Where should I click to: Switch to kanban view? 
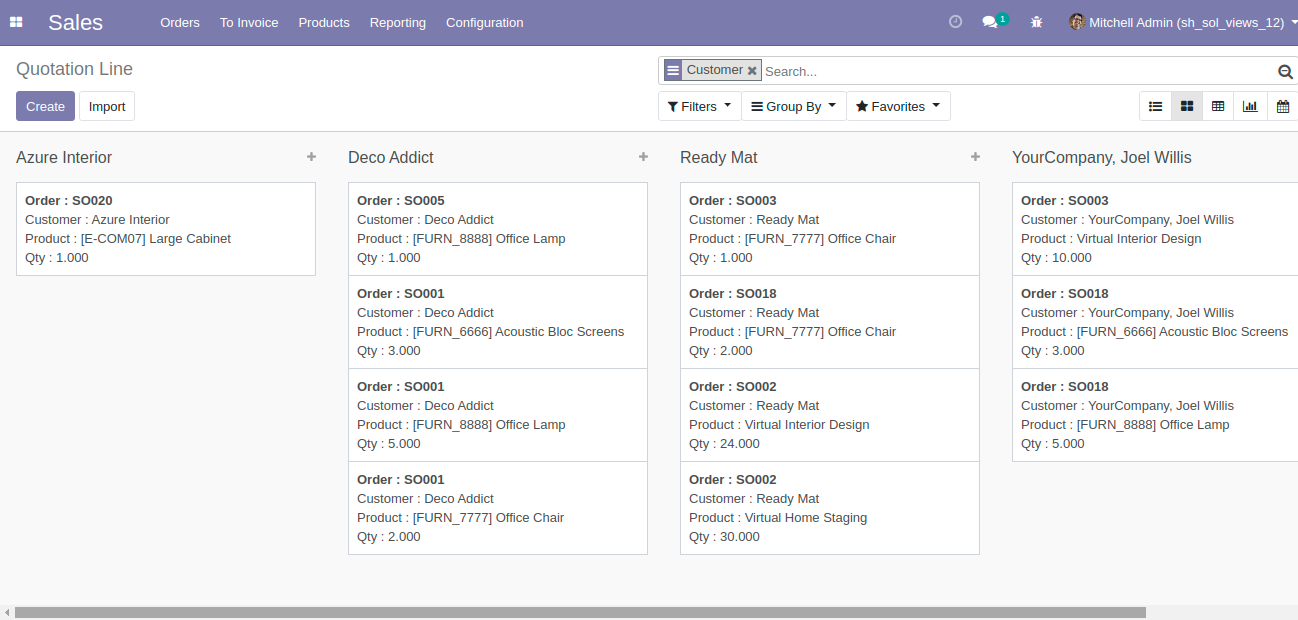pyautogui.click(x=1186, y=106)
